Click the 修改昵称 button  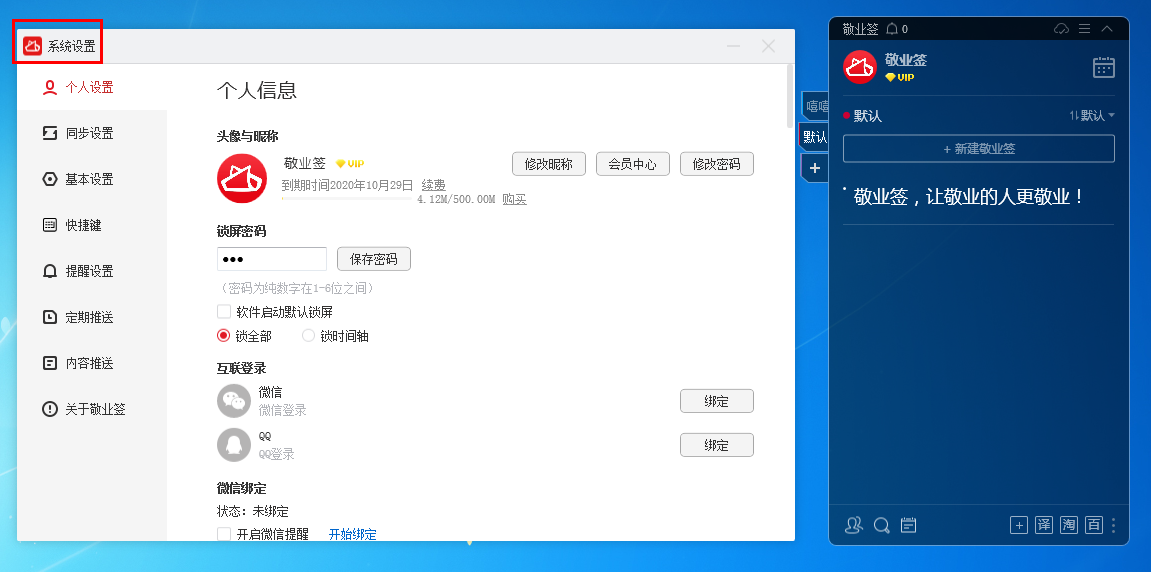point(548,164)
